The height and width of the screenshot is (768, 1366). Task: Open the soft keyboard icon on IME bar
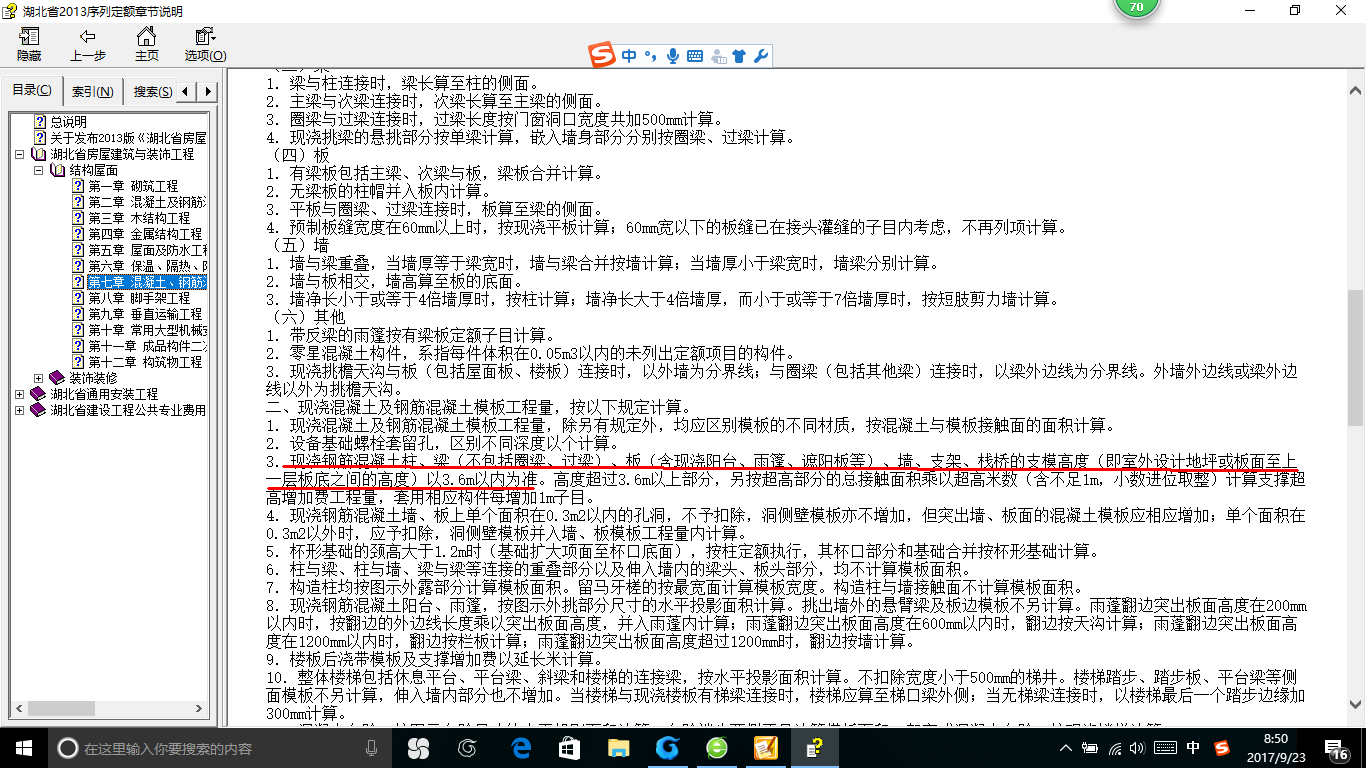click(695, 57)
